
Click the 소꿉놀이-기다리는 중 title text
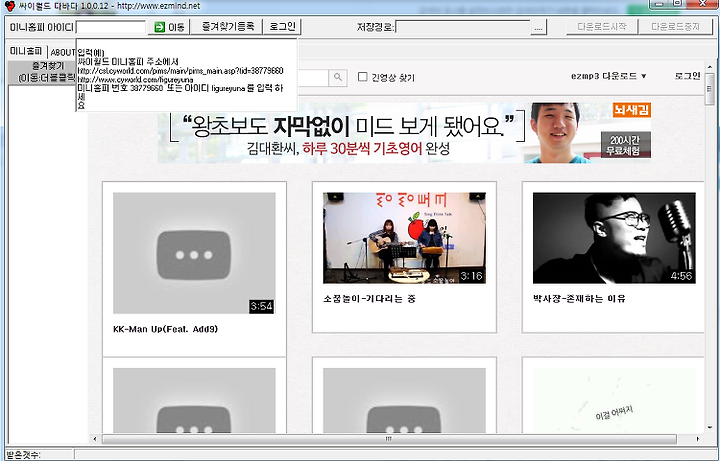click(369, 299)
